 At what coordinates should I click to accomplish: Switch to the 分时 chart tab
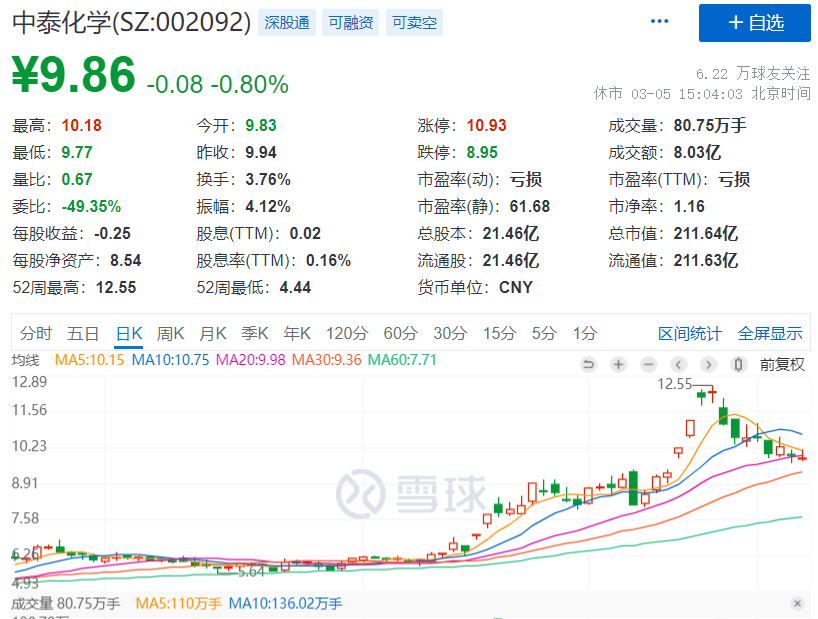[36, 333]
